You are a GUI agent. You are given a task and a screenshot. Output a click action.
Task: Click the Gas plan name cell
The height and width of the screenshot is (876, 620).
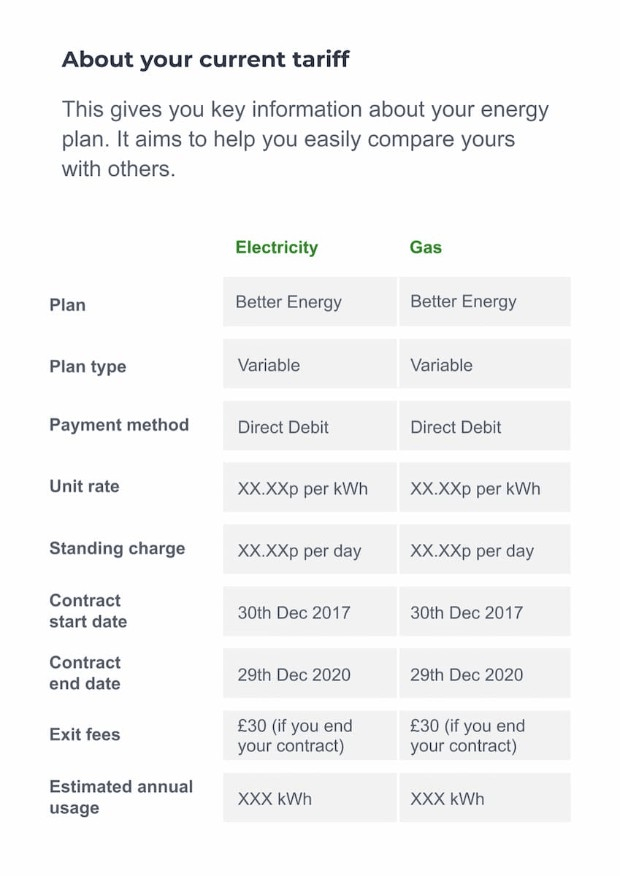[x=484, y=302]
